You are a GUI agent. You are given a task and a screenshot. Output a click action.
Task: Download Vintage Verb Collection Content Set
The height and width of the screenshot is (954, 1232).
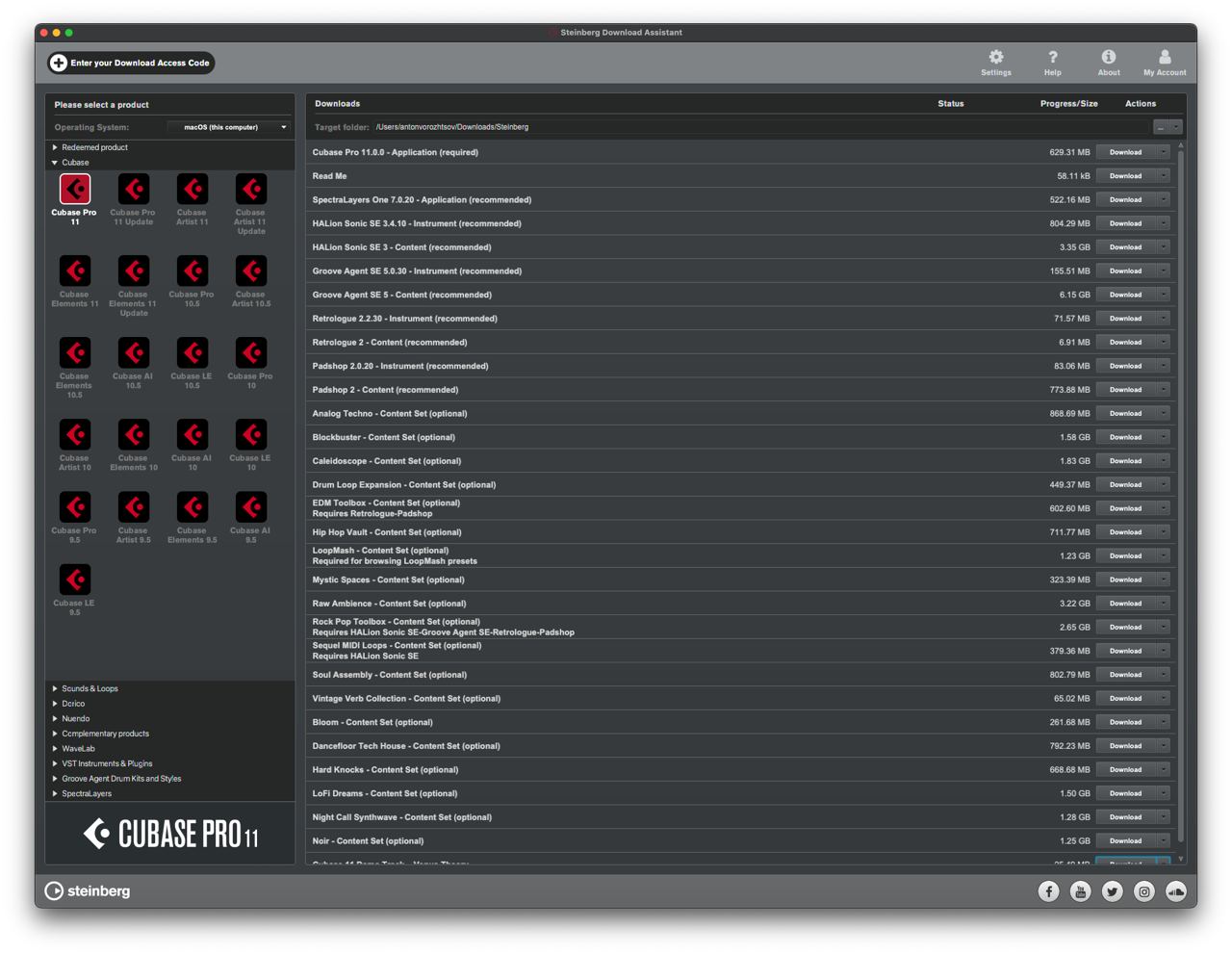pos(1126,699)
